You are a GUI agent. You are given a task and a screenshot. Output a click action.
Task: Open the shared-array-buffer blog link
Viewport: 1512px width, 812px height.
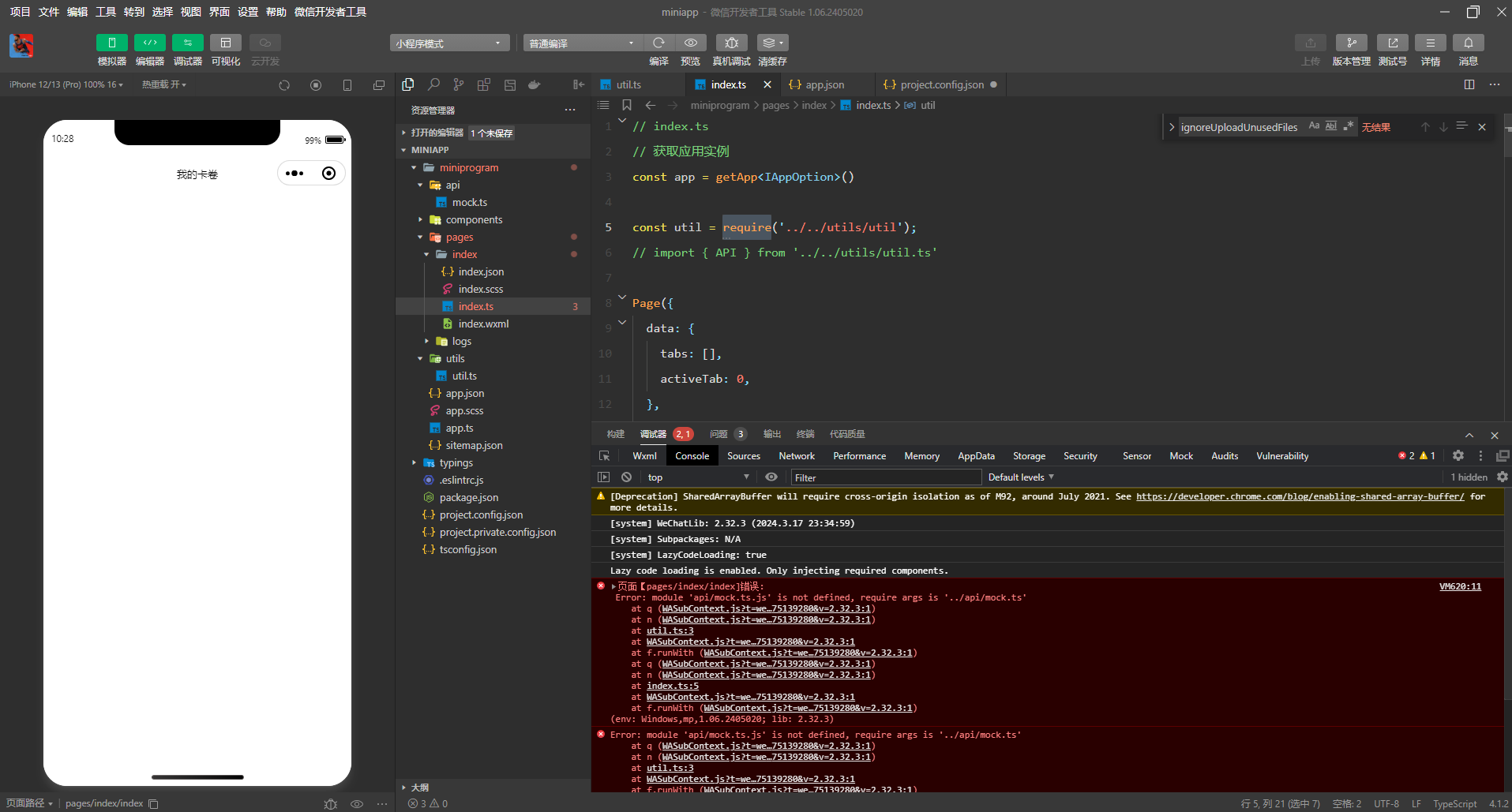(1300, 496)
